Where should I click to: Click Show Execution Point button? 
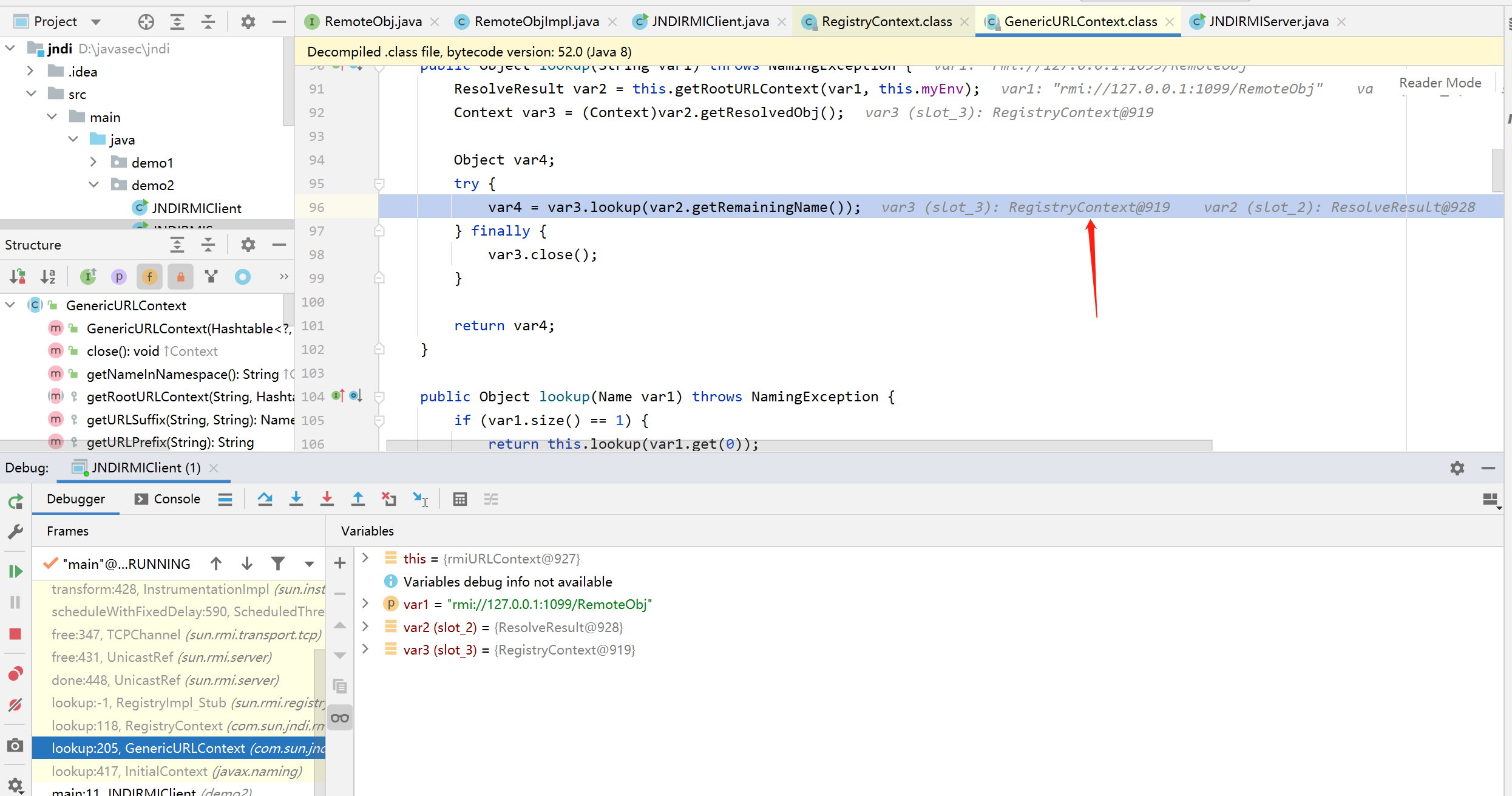point(225,499)
